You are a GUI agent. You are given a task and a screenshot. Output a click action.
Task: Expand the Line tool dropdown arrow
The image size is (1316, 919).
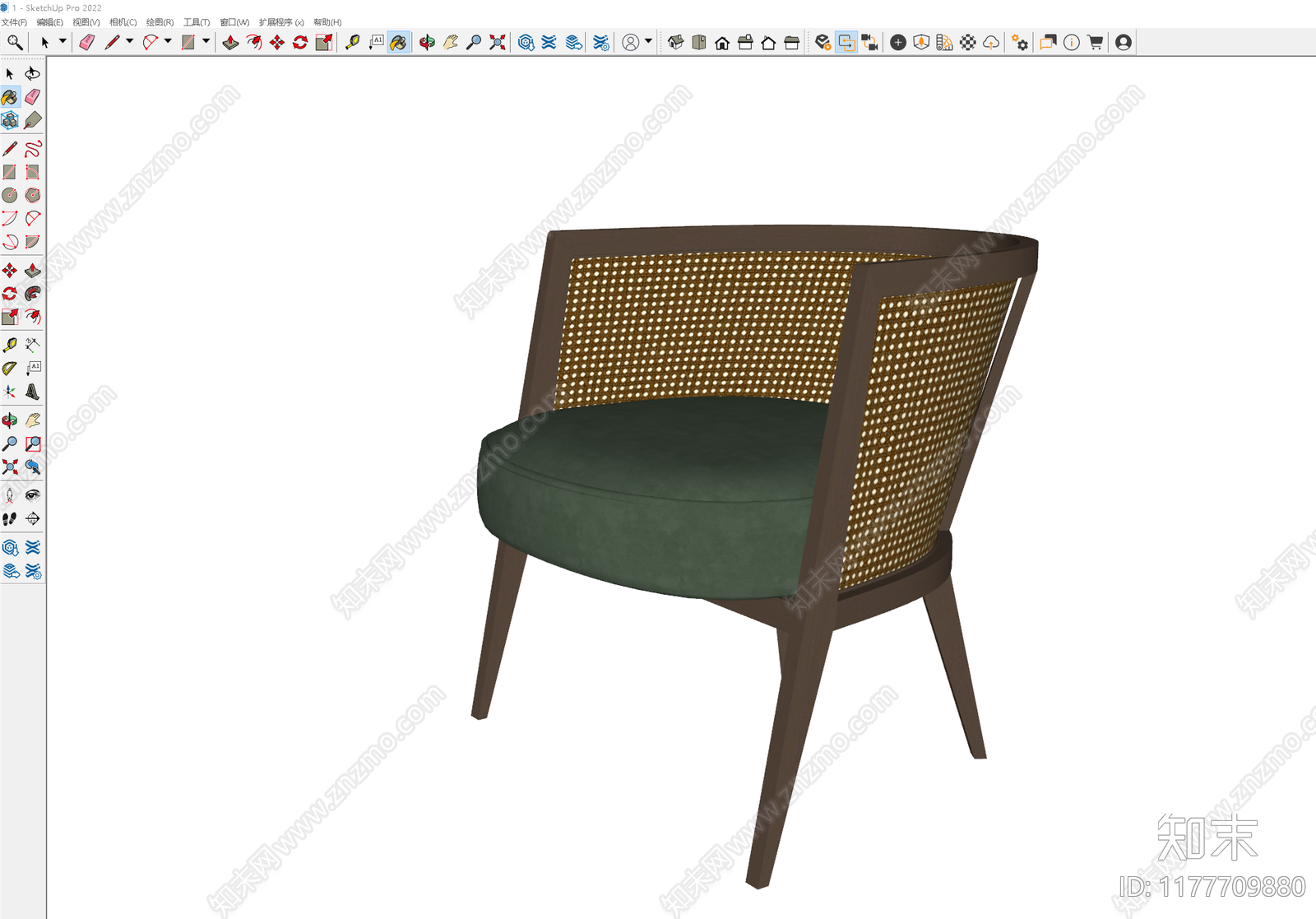pos(129,41)
